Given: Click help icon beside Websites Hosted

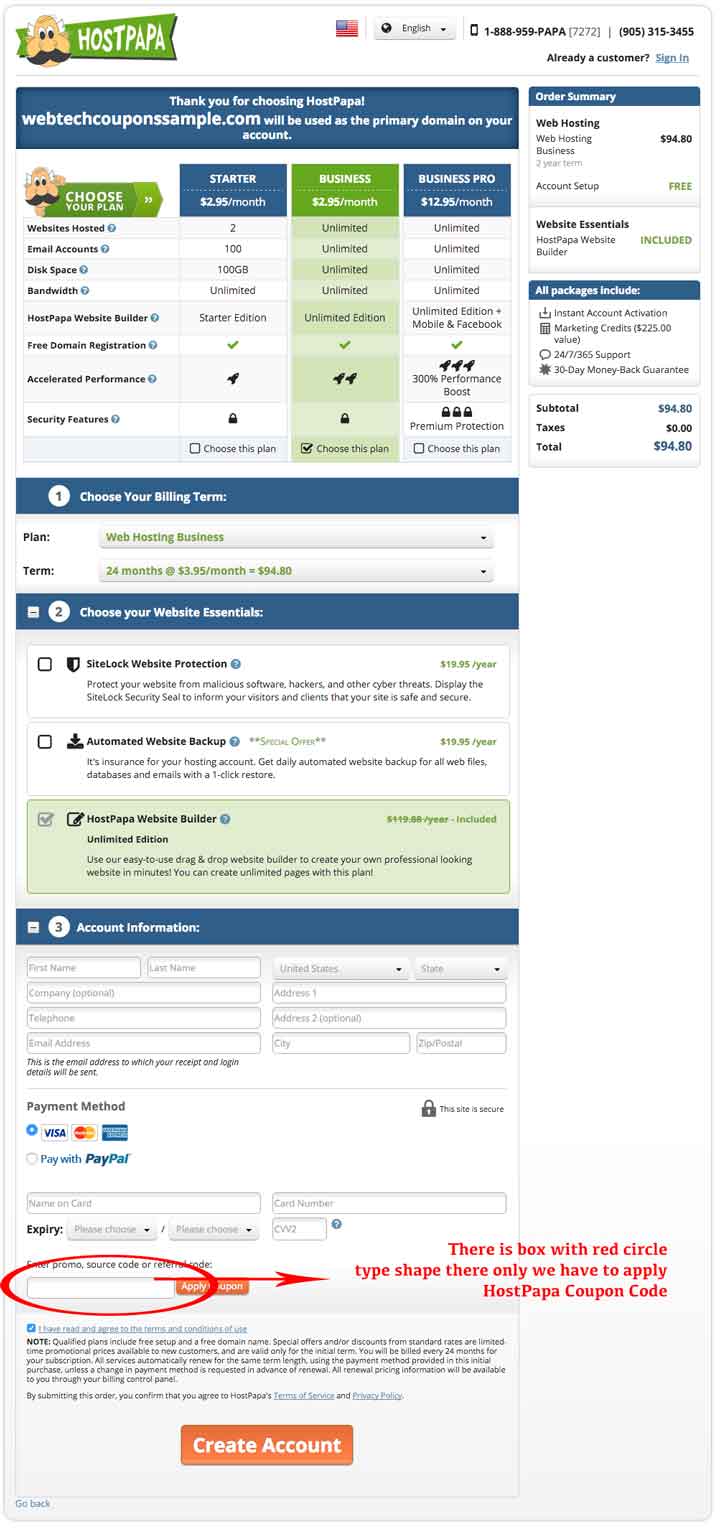Looking at the screenshot, I should coord(112,228).
